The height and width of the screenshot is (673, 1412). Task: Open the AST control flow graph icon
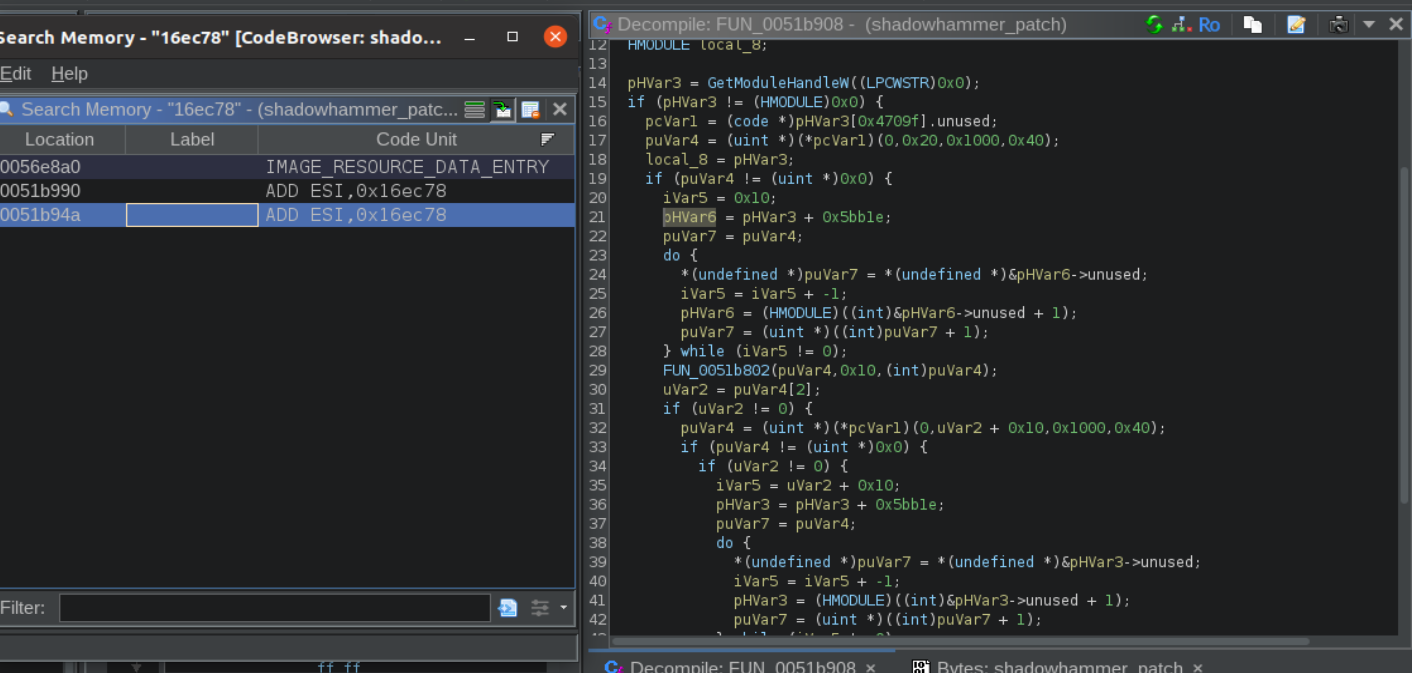pyautogui.click(x=1181, y=25)
